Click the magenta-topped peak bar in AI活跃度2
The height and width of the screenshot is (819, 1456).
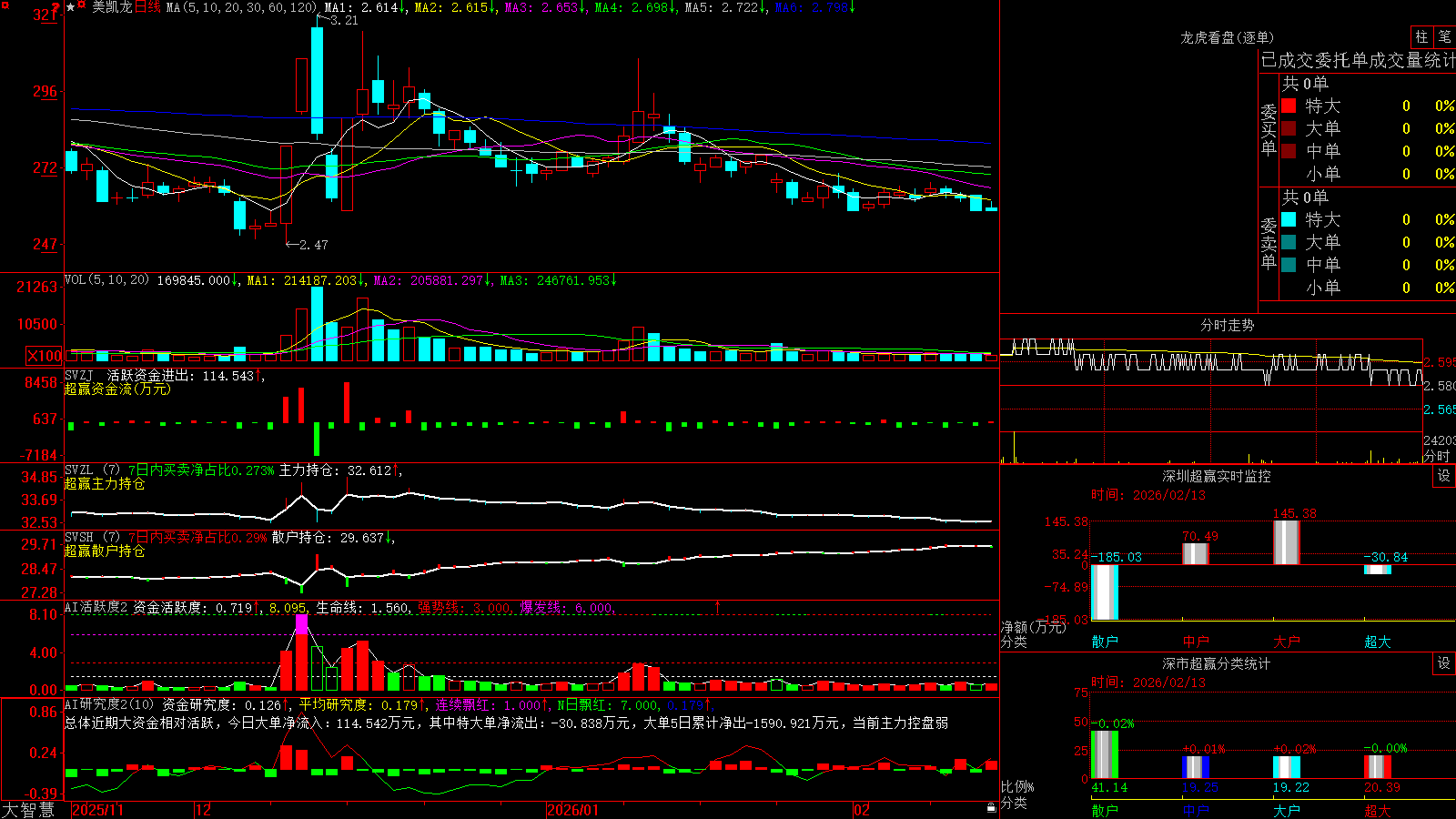click(x=301, y=652)
